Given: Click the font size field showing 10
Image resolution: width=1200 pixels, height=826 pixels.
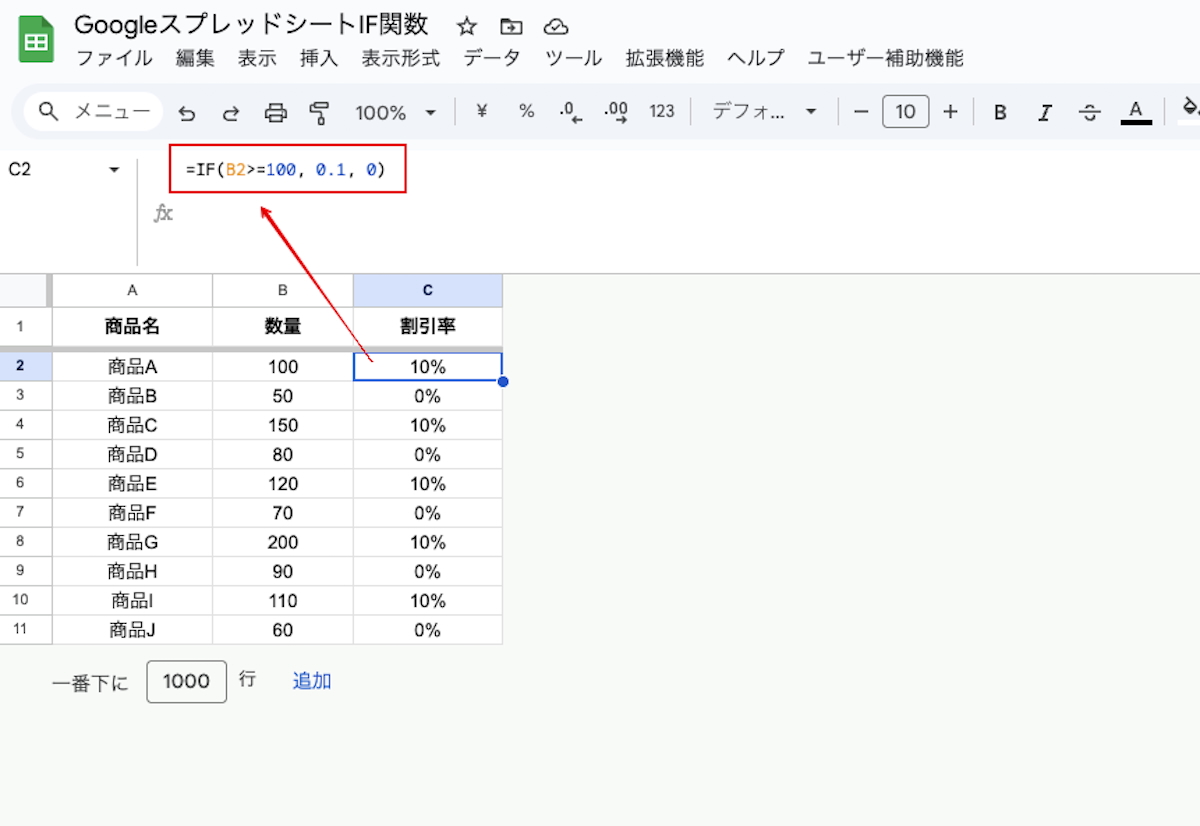Looking at the screenshot, I should pyautogui.click(x=906, y=111).
